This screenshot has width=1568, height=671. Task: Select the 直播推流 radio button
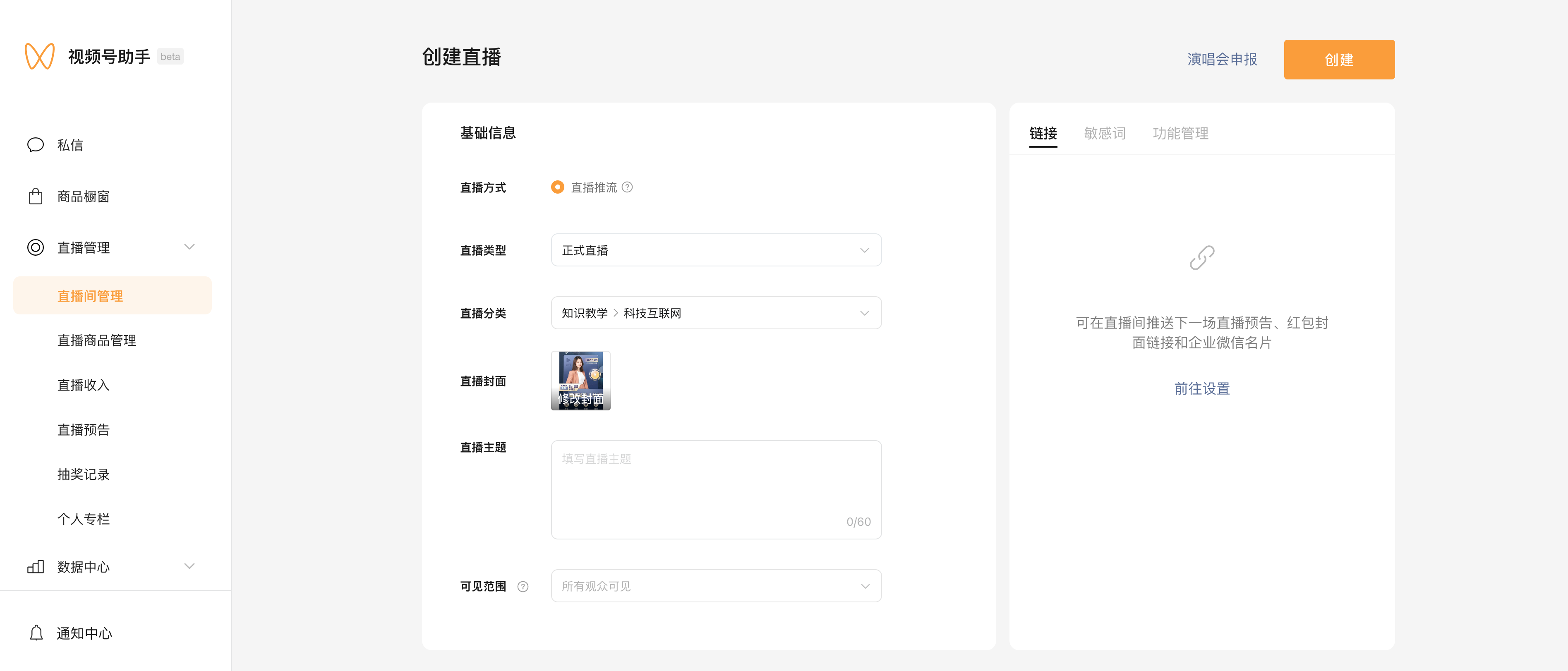click(557, 187)
